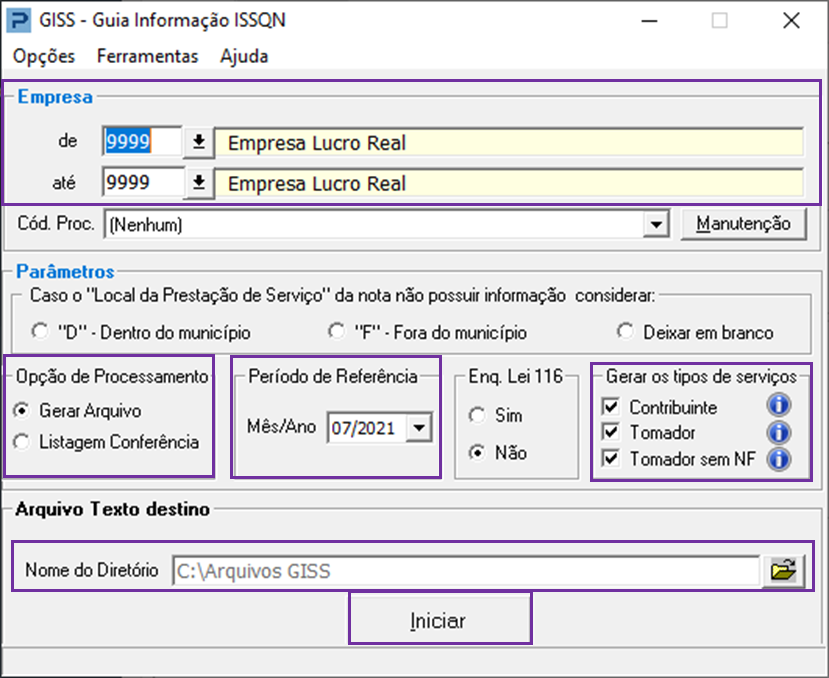Uncheck the Contribuinte checkbox

[x=610, y=408]
